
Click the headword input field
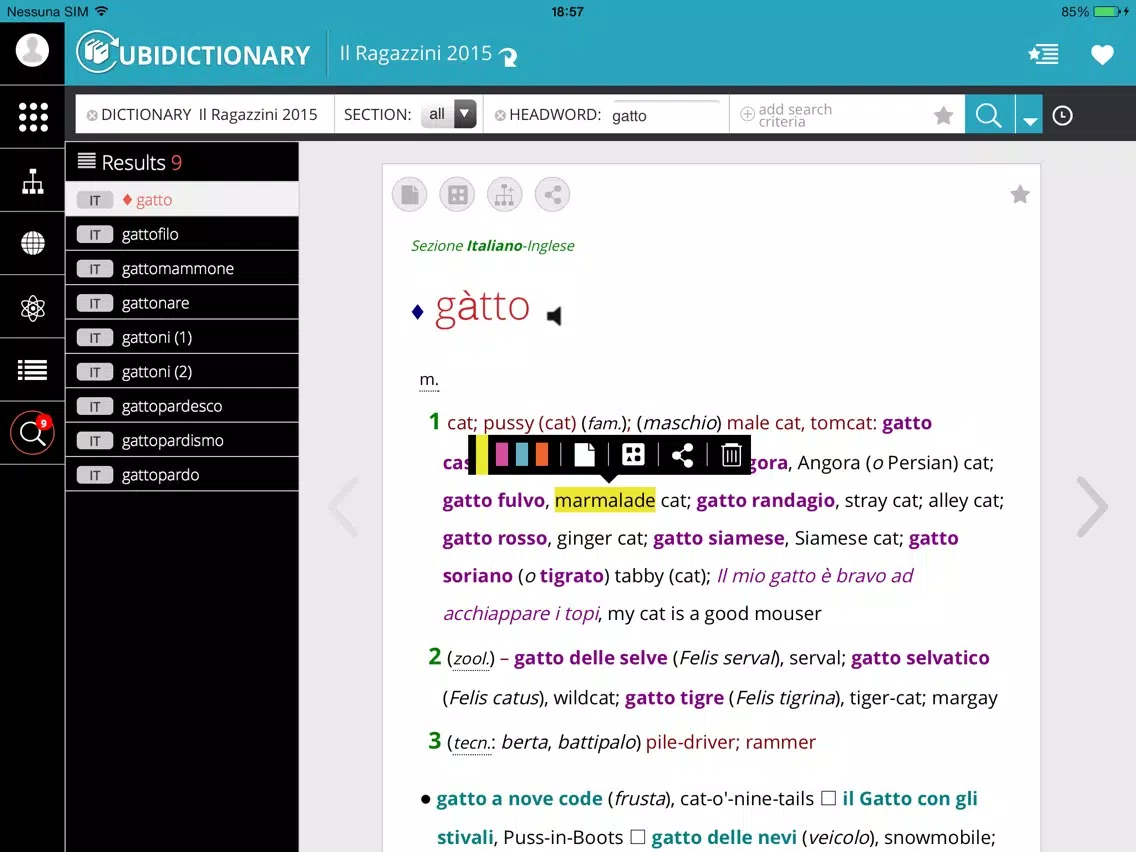[666, 115]
